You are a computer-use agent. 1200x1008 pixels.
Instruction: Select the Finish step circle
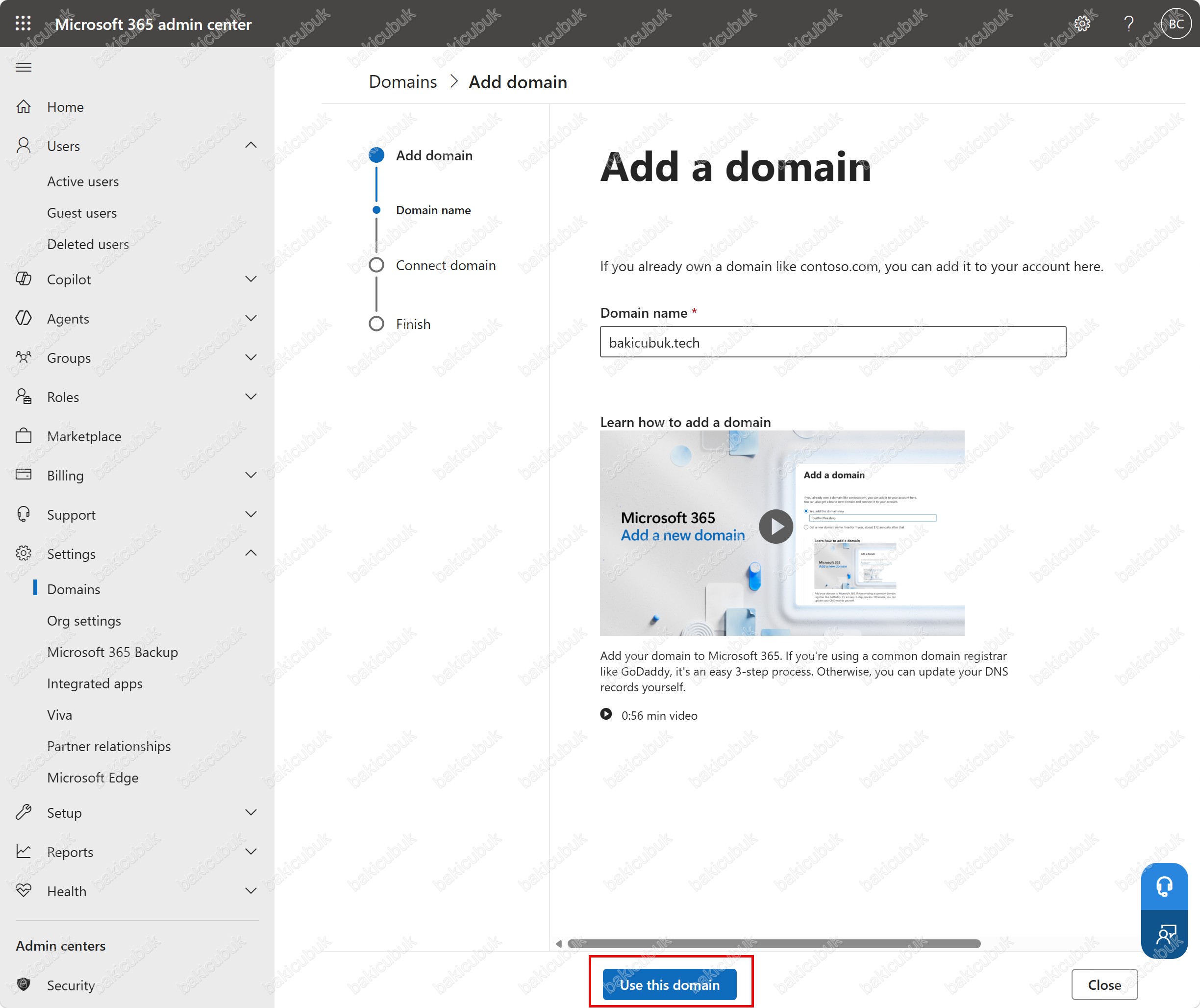[x=376, y=324]
